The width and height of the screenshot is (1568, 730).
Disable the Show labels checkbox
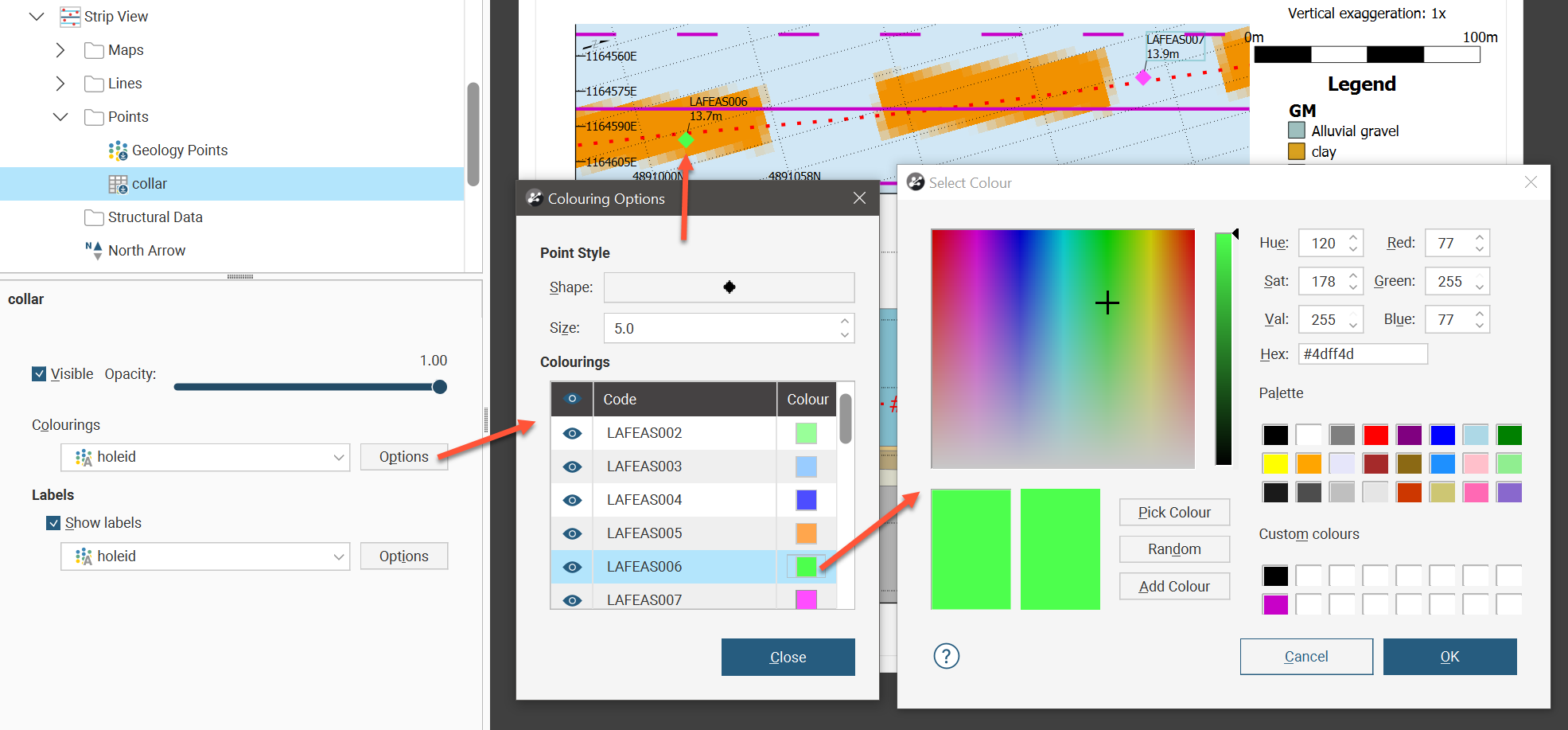tap(53, 523)
